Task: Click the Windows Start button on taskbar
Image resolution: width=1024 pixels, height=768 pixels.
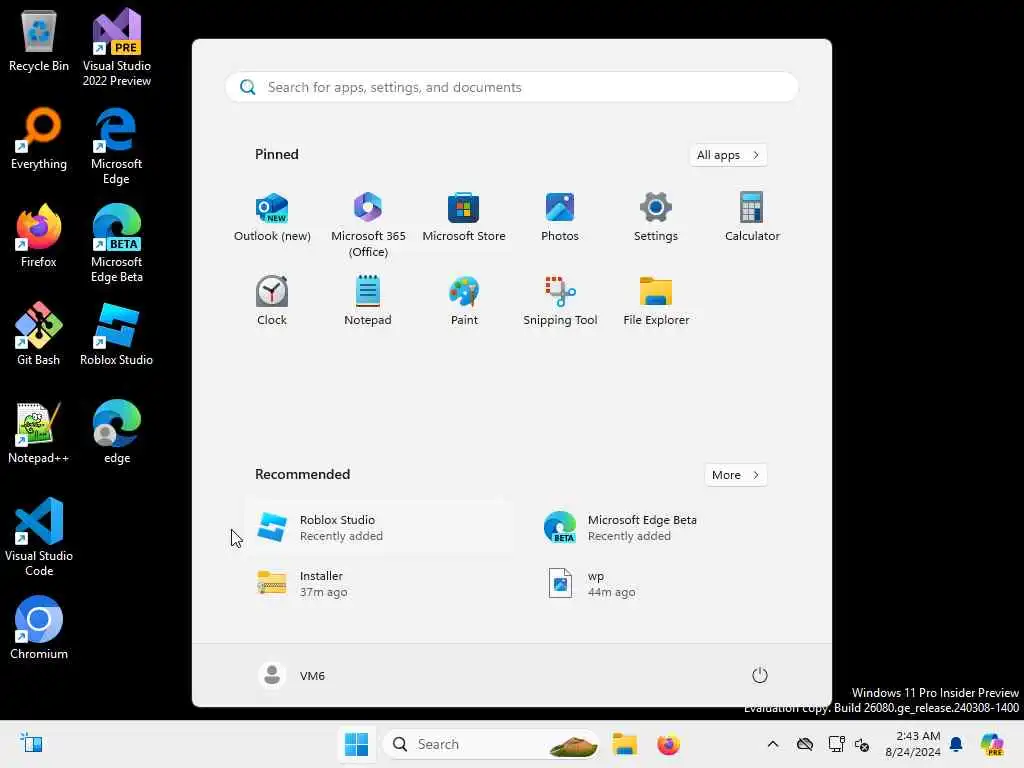Action: pyautogui.click(x=357, y=744)
